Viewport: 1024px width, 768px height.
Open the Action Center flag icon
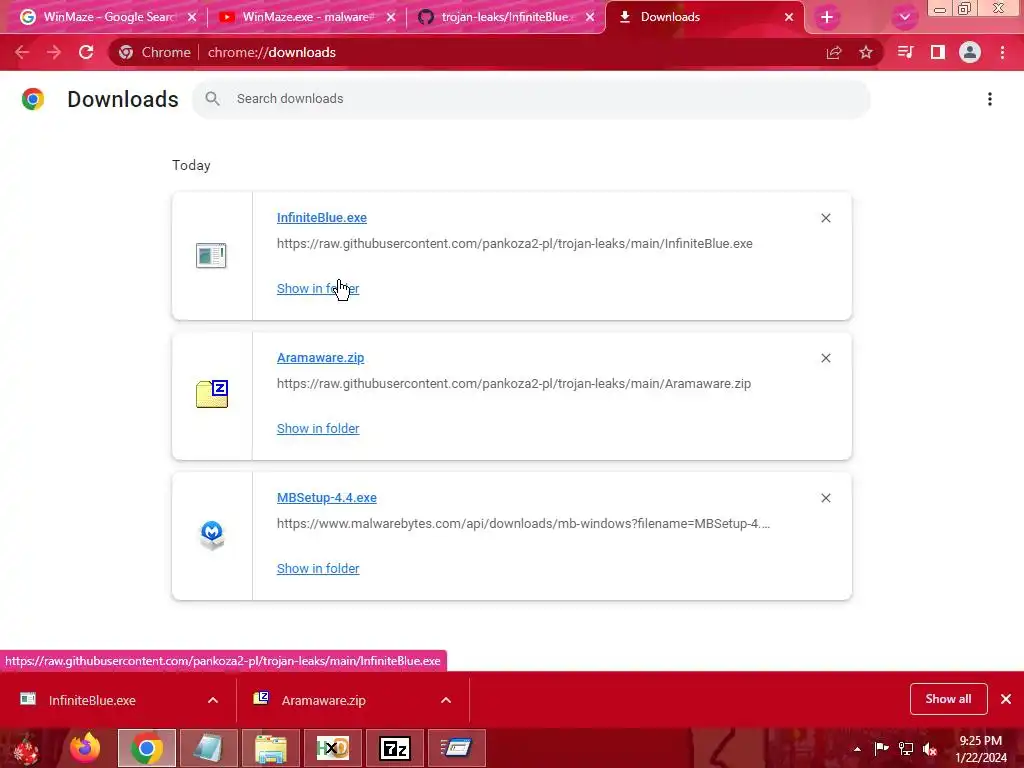(x=881, y=748)
